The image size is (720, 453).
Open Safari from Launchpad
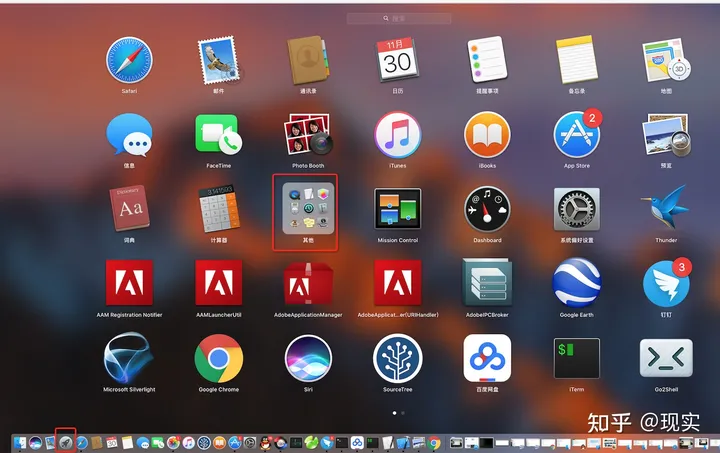click(129, 60)
